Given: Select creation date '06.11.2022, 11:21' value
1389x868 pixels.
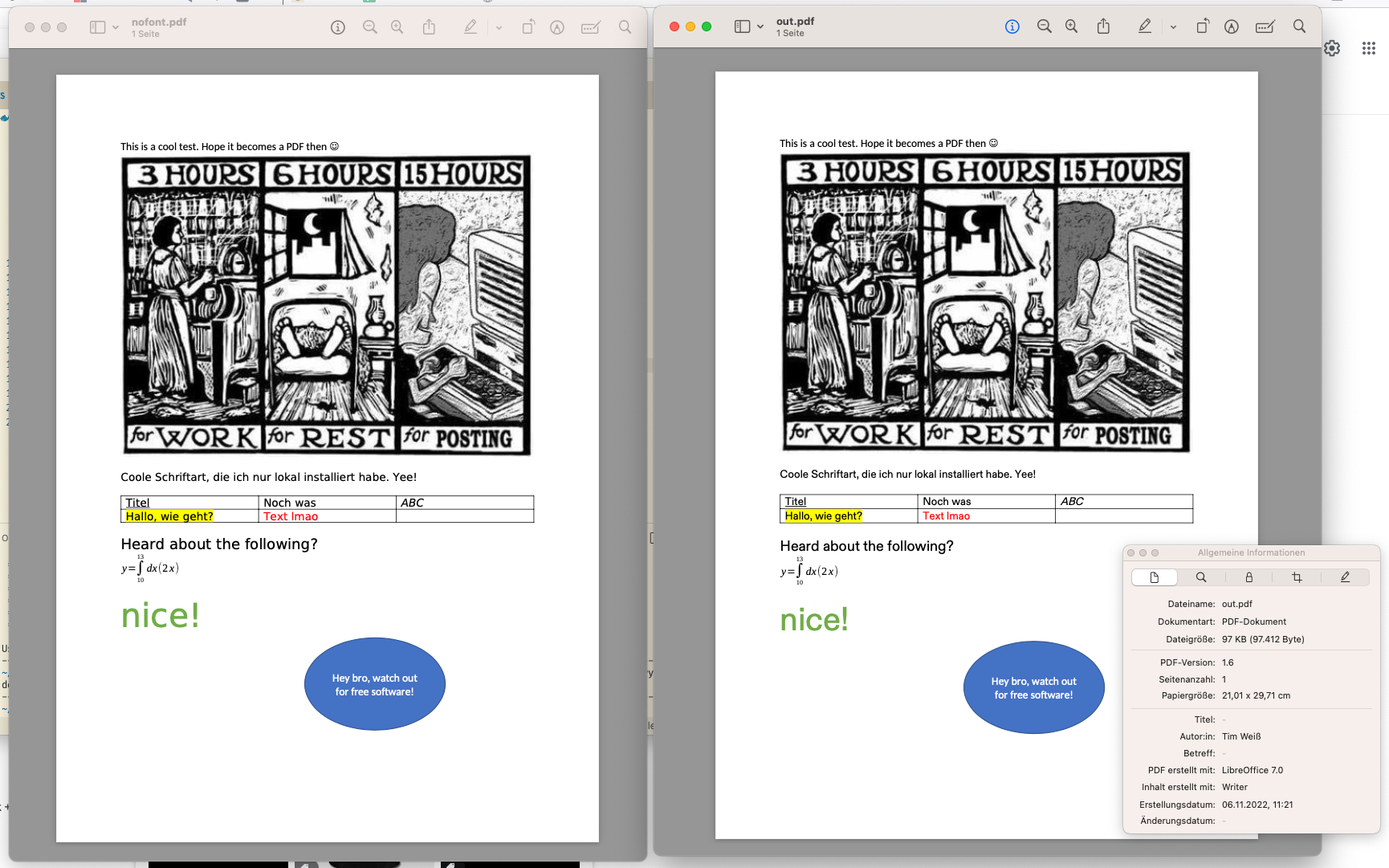Looking at the screenshot, I should click(1257, 805).
